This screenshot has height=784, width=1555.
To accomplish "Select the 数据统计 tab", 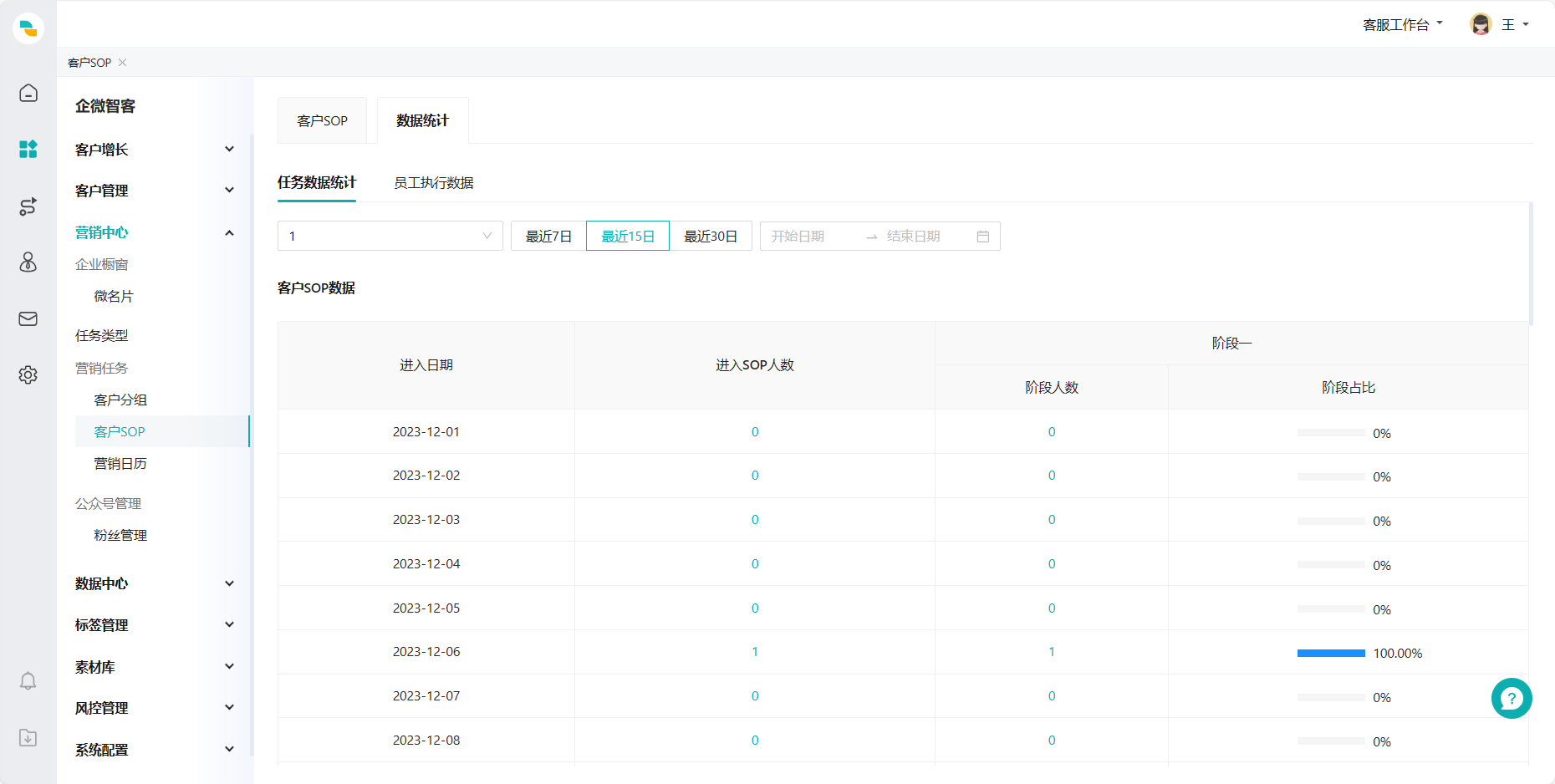I will (423, 120).
